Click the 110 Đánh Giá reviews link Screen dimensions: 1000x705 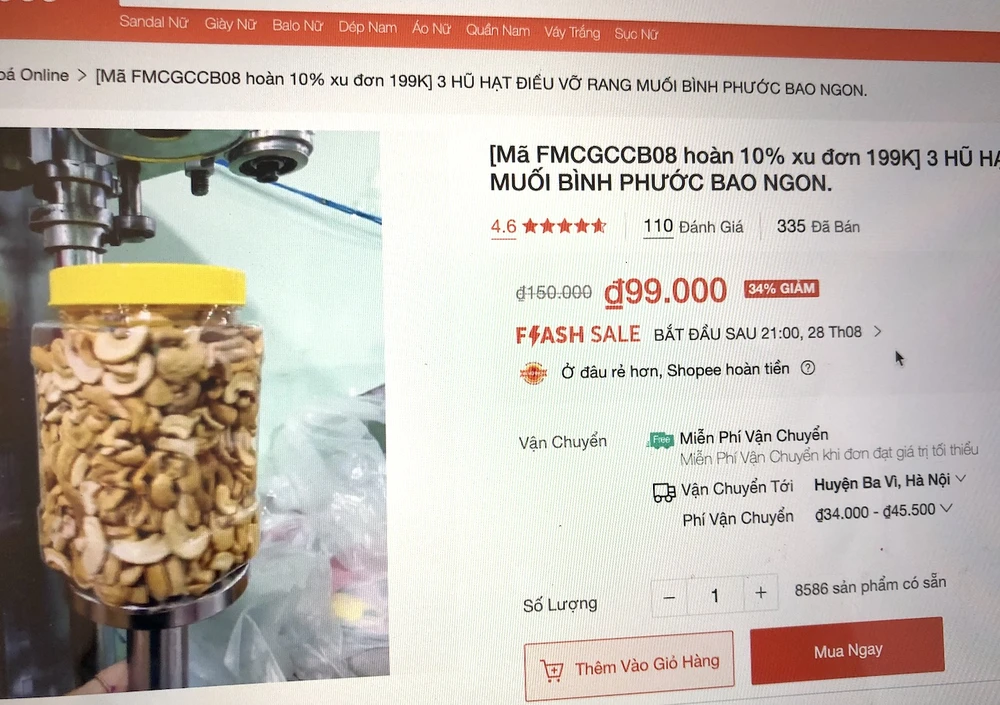[x=693, y=226]
